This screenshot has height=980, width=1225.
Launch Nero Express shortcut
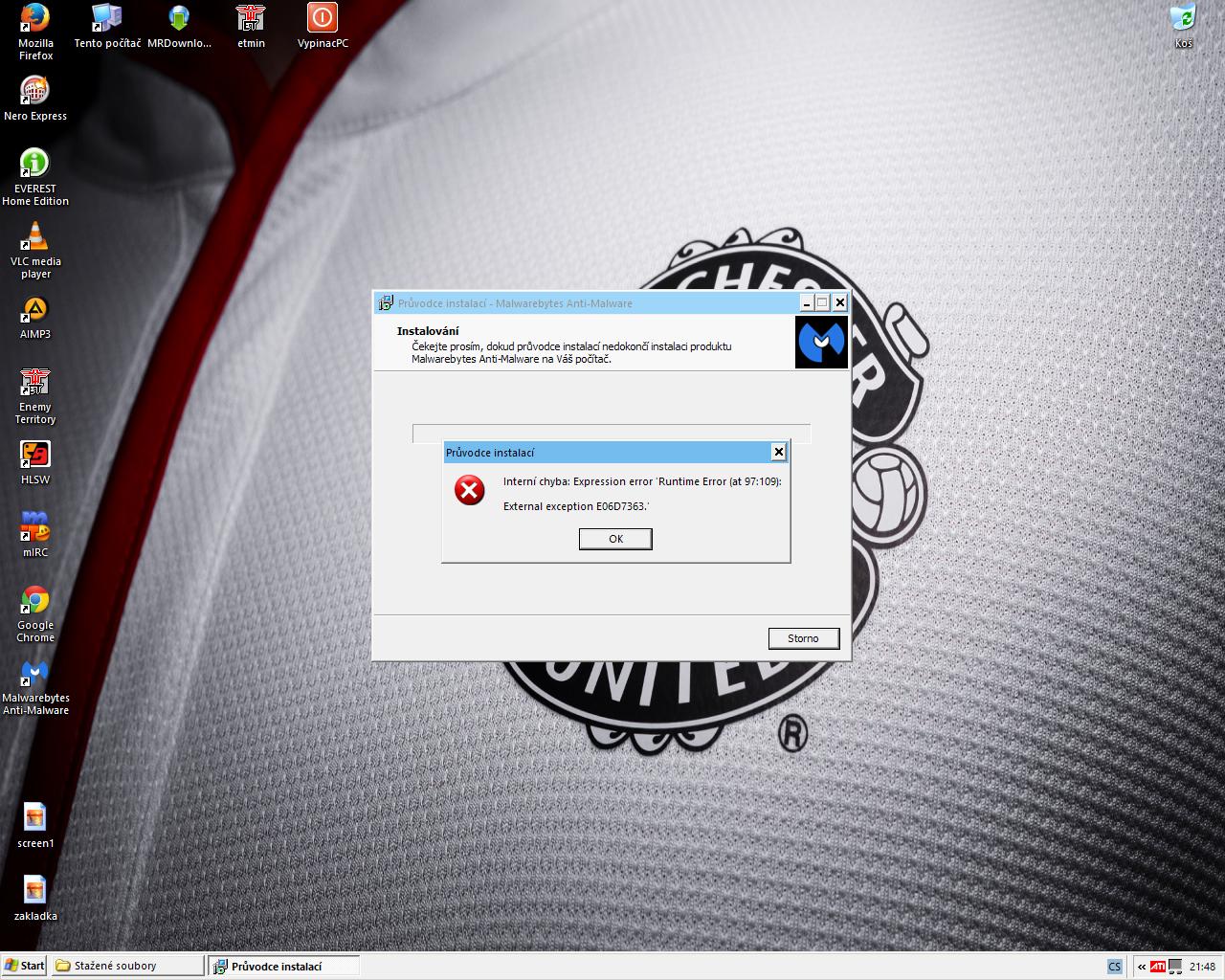point(35,99)
